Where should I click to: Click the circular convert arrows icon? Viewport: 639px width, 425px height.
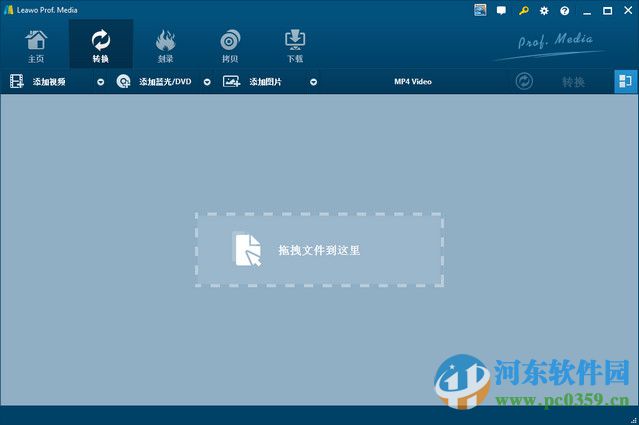[x=524, y=81]
